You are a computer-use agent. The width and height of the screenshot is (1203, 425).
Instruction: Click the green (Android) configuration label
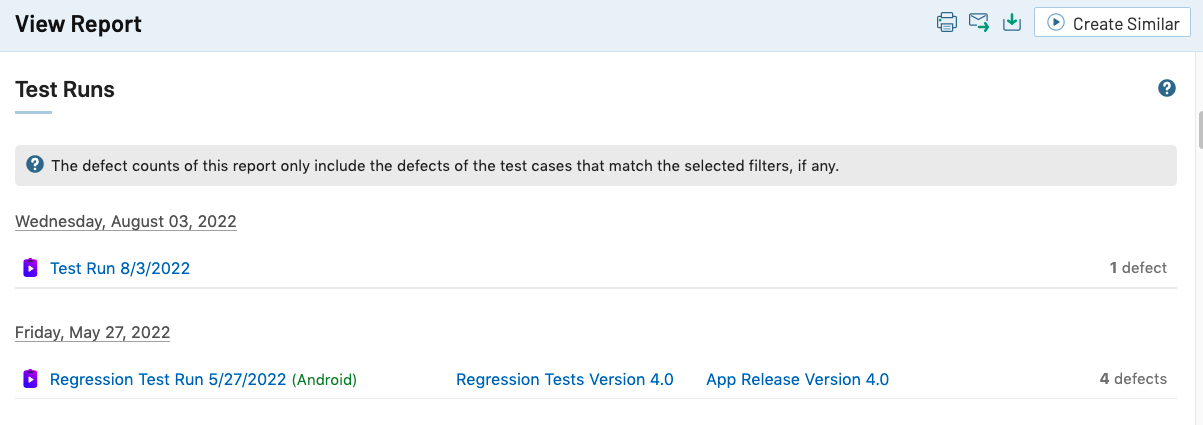[324, 380]
